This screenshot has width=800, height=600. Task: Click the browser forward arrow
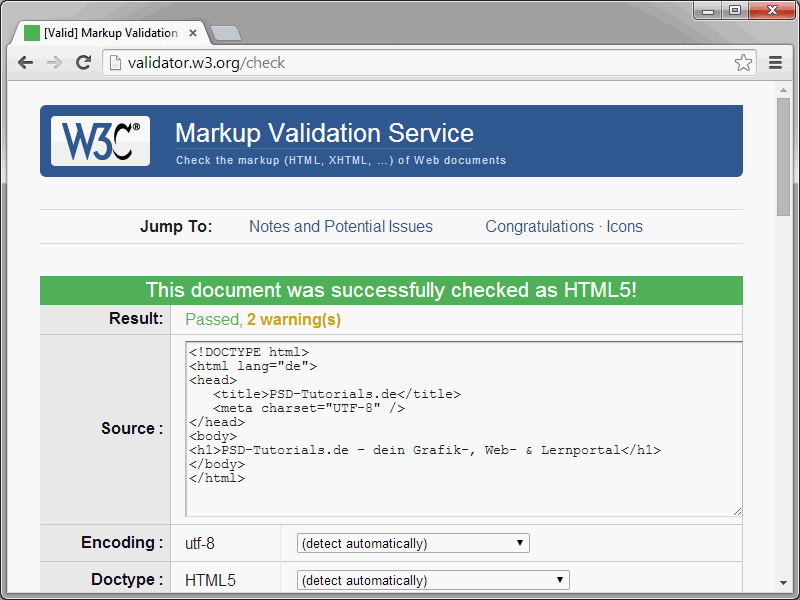coord(54,63)
